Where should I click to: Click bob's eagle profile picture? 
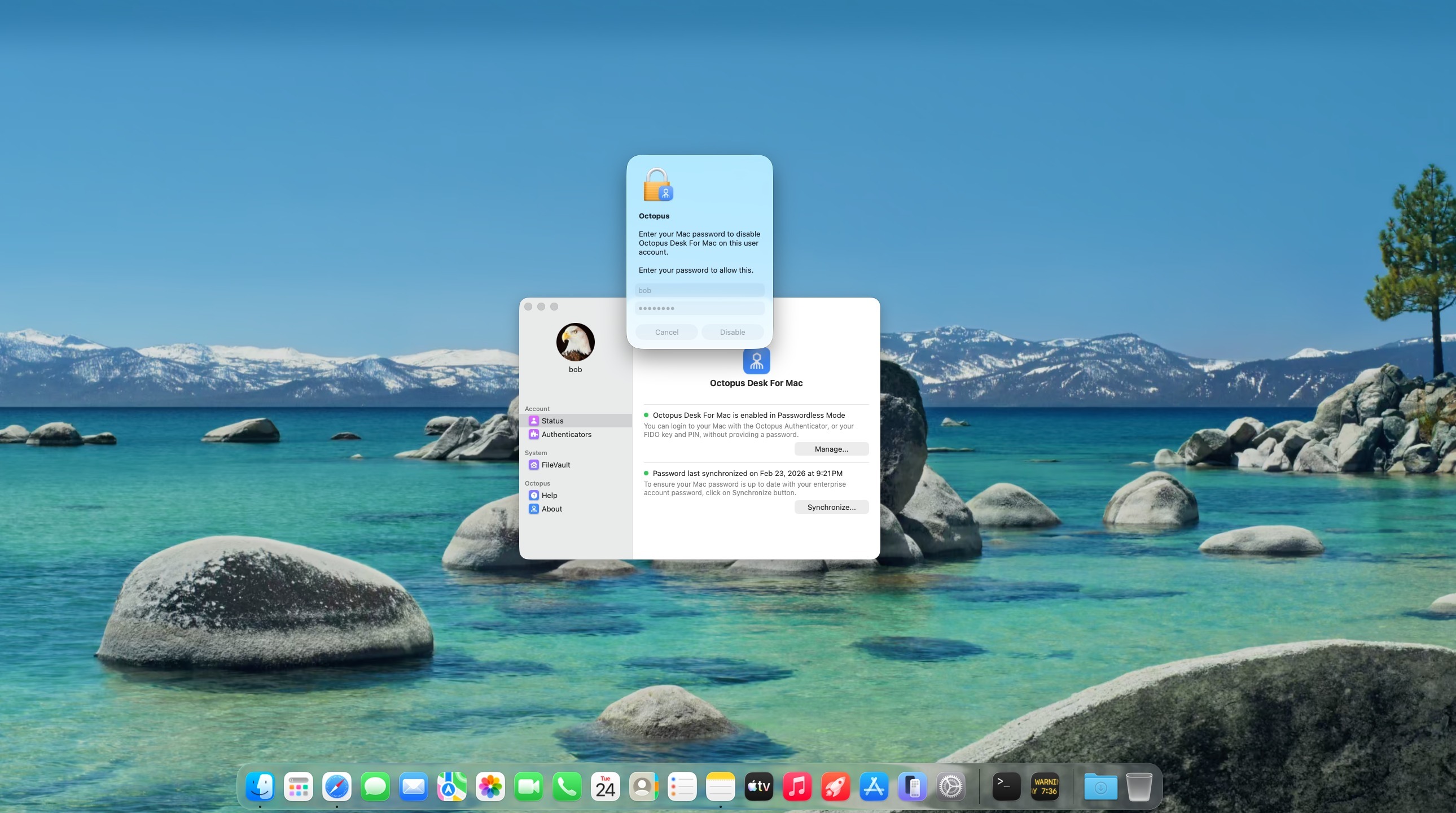[576, 342]
